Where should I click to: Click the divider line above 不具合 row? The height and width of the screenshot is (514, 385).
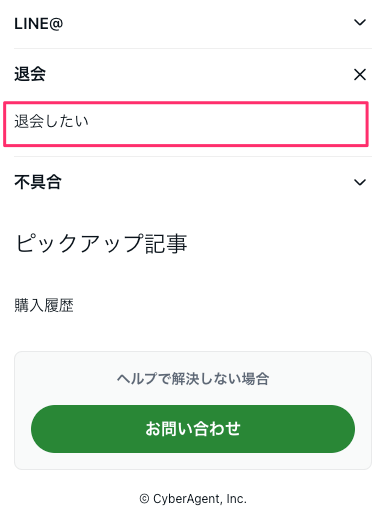[193, 156]
